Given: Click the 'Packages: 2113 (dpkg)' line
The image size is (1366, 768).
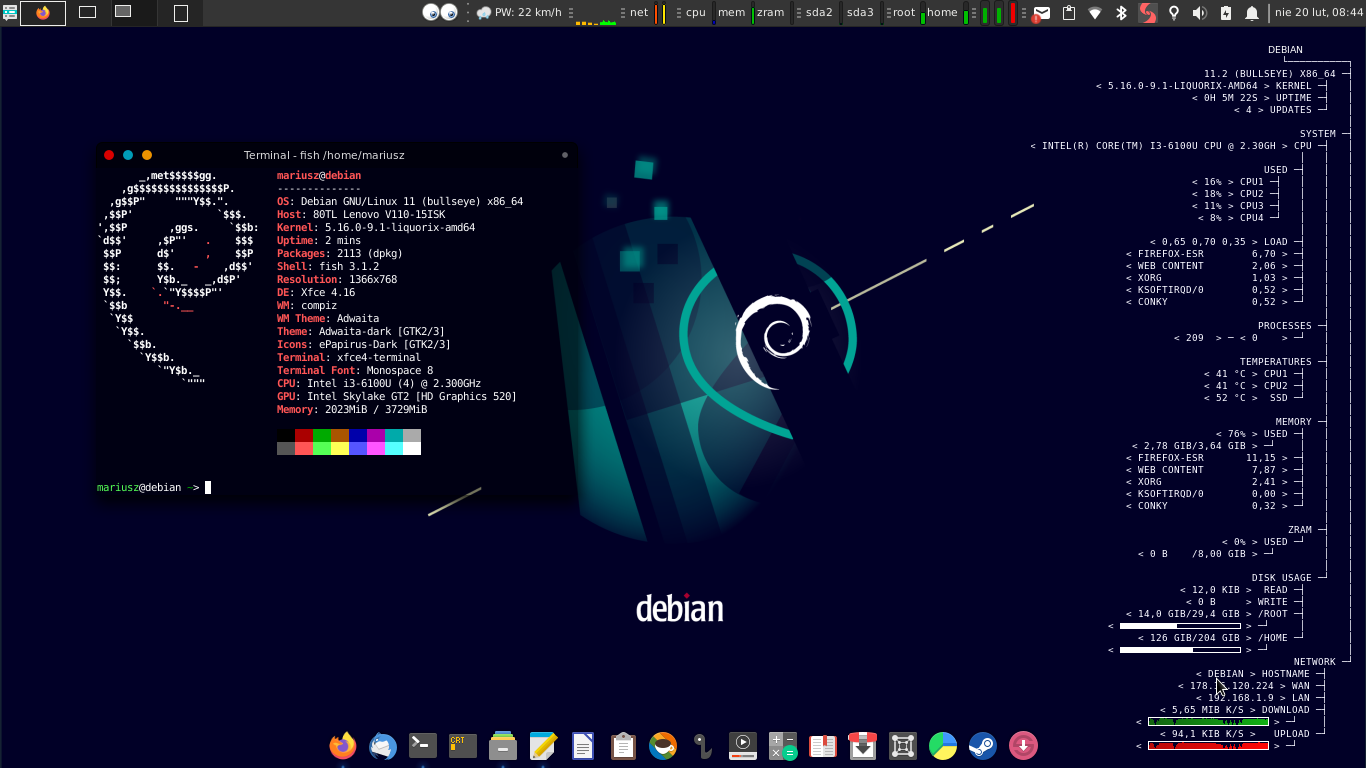Looking at the screenshot, I should point(340,254).
